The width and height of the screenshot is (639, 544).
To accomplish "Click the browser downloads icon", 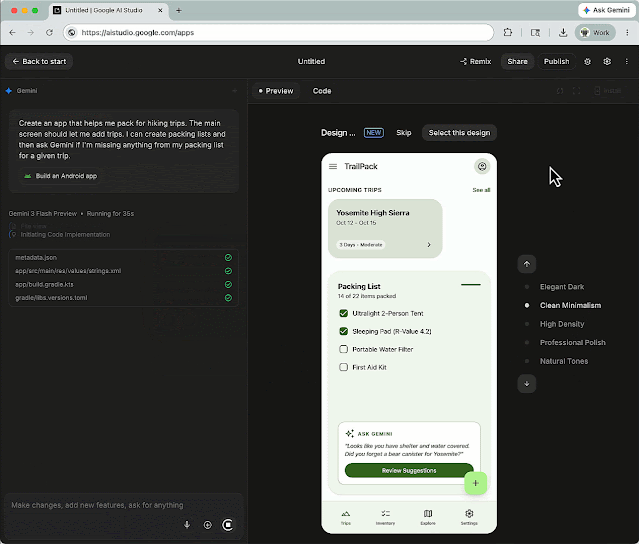I will [563, 32].
